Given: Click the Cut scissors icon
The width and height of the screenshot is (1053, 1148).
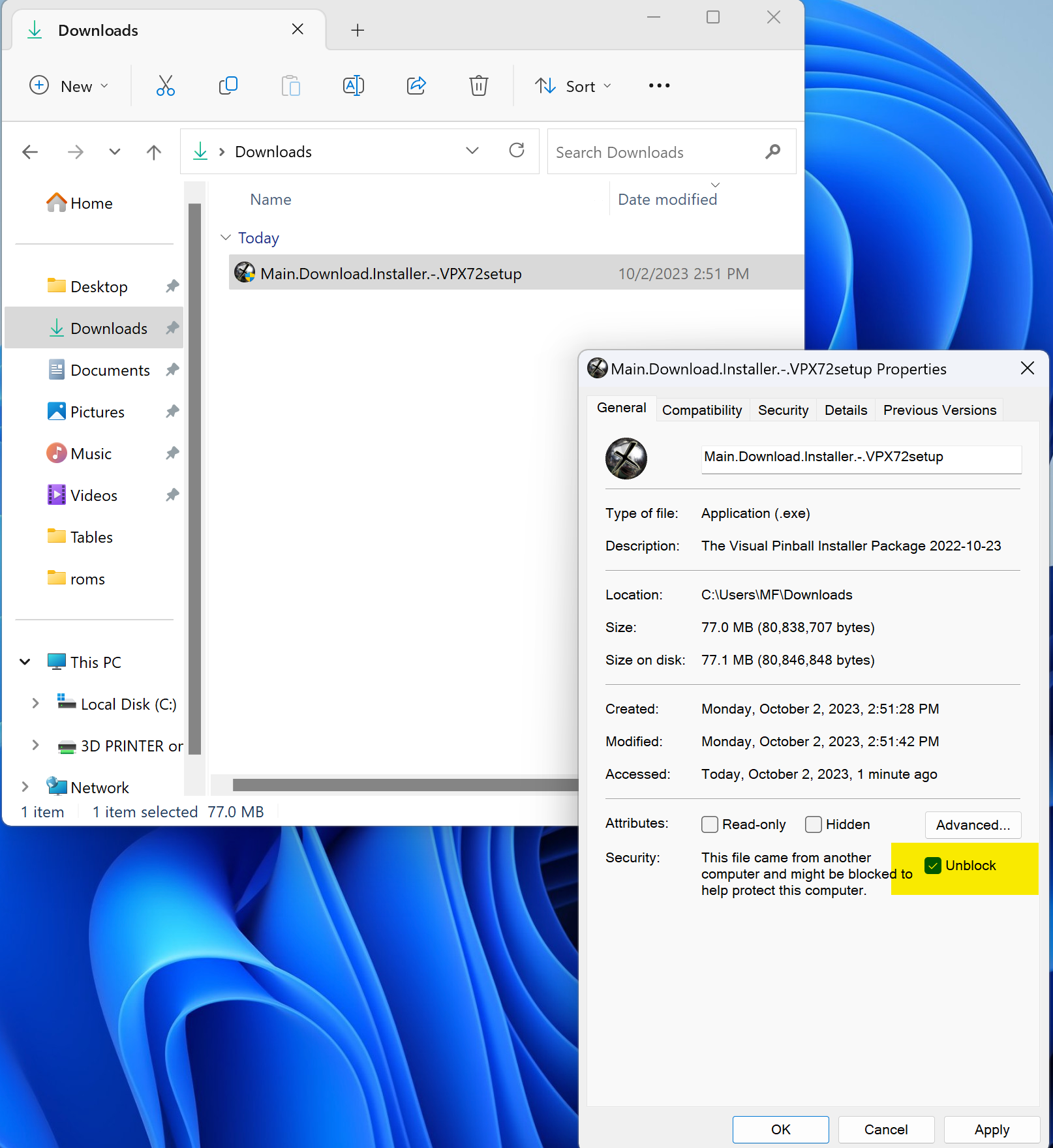Looking at the screenshot, I should click(165, 85).
